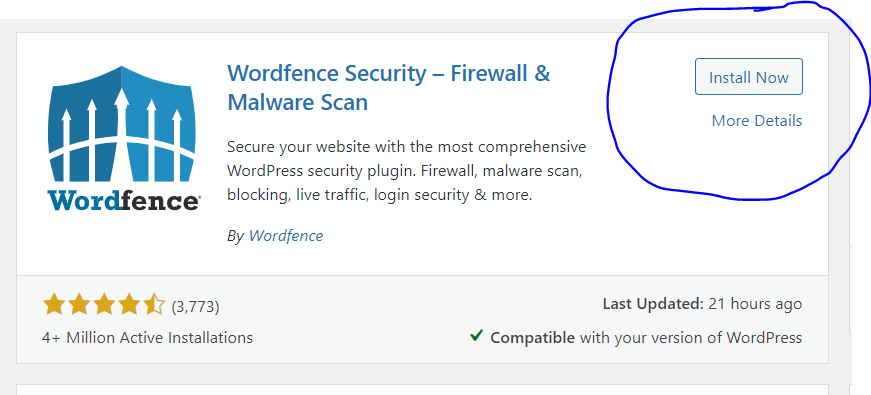Click the half-filled fifth rating star
Viewport: 871px width, 395px height.
[154, 305]
